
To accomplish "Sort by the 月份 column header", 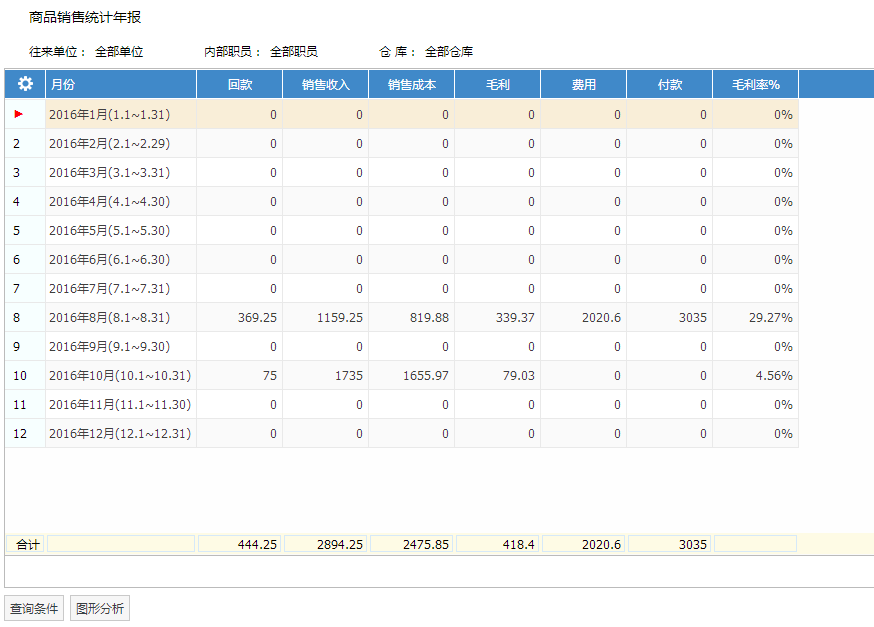I will click(x=121, y=84).
